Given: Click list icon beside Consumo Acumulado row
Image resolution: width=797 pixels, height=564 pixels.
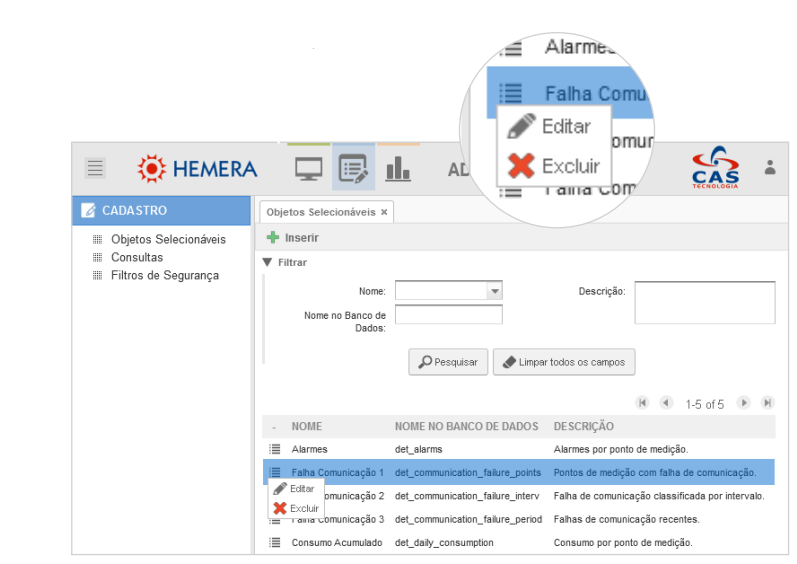Looking at the screenshot, I should (x=275, y=542).
